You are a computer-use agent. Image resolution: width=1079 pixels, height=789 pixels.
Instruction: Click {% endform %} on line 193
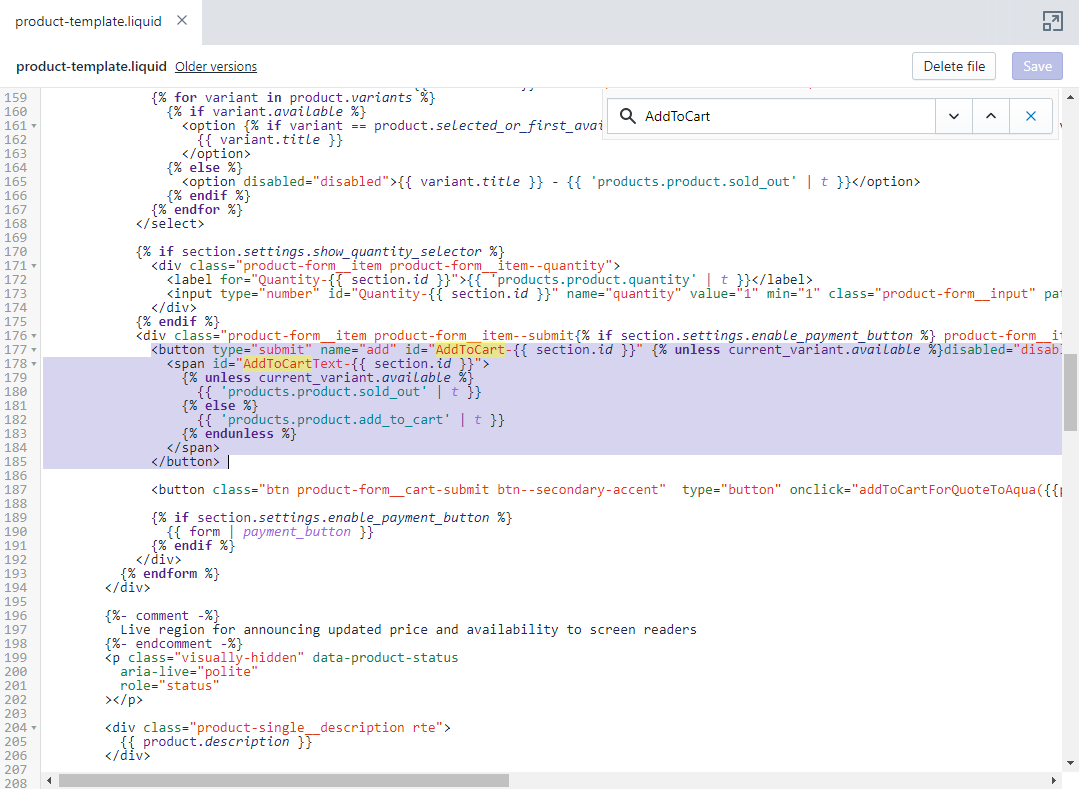click(x=170, y=574)
